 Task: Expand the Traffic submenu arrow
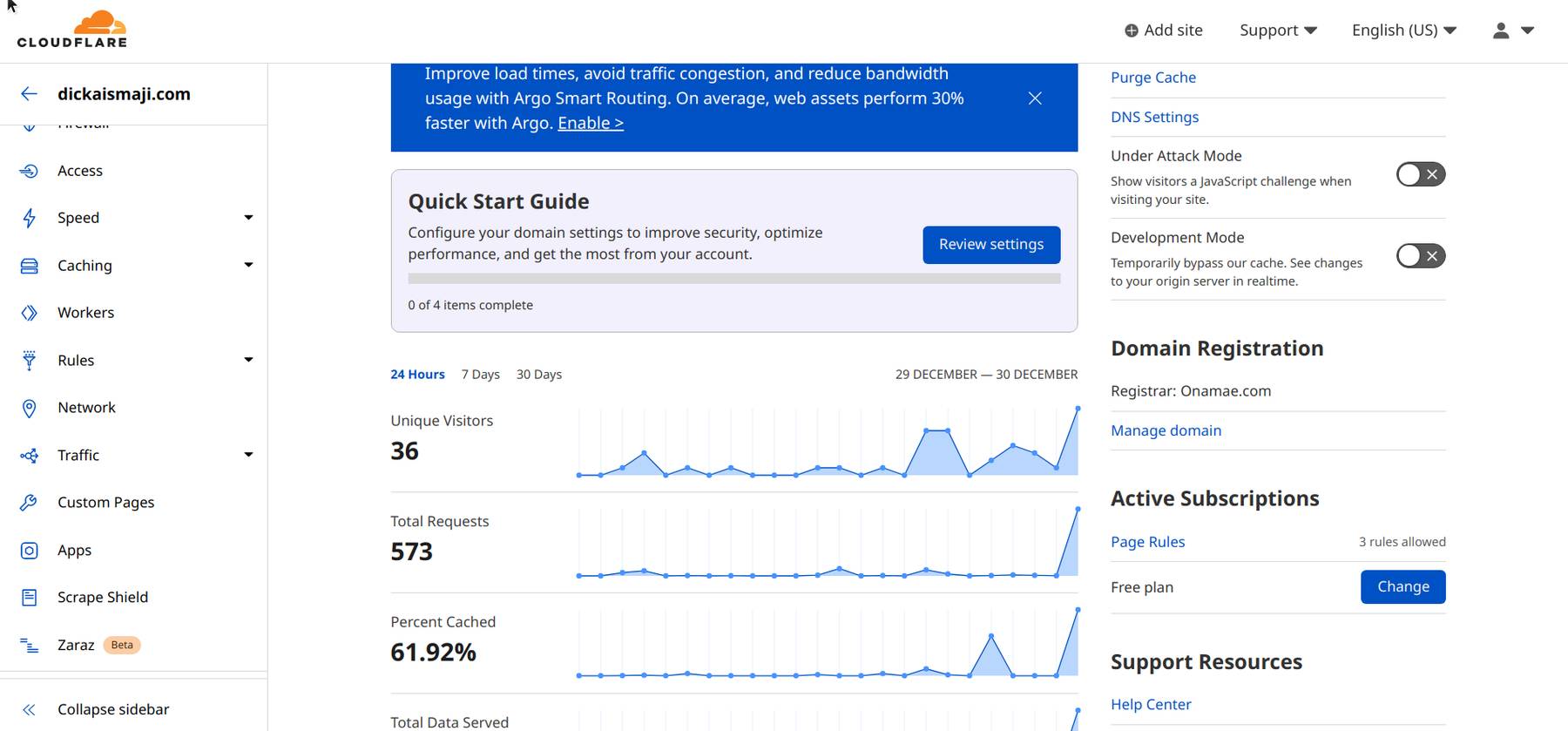(x=248, y=455)
